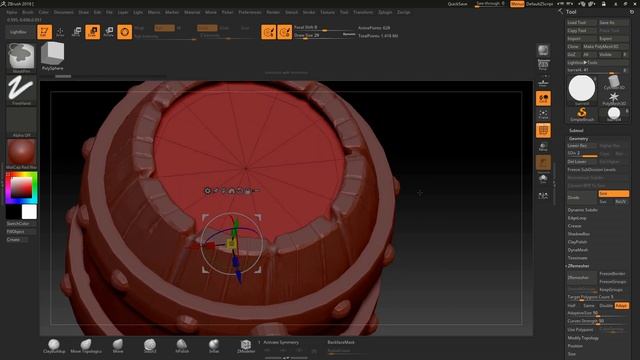Open the Zplugin menu
640x360 pixels.
click(x=385, y=12)
